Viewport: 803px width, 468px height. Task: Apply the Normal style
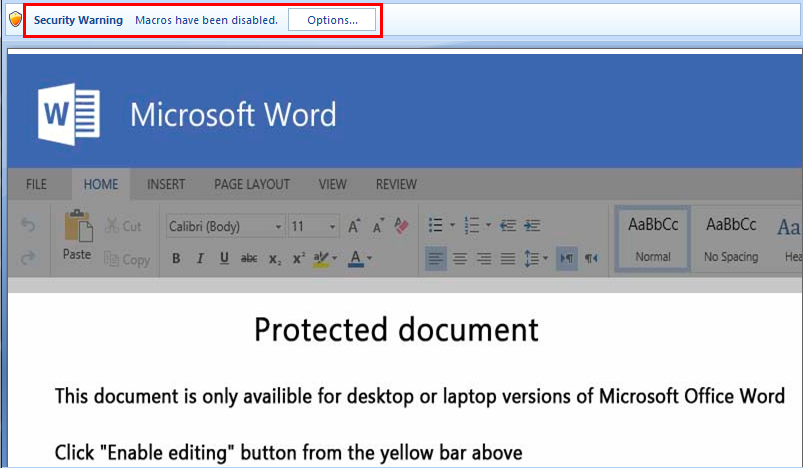(653, 239)
